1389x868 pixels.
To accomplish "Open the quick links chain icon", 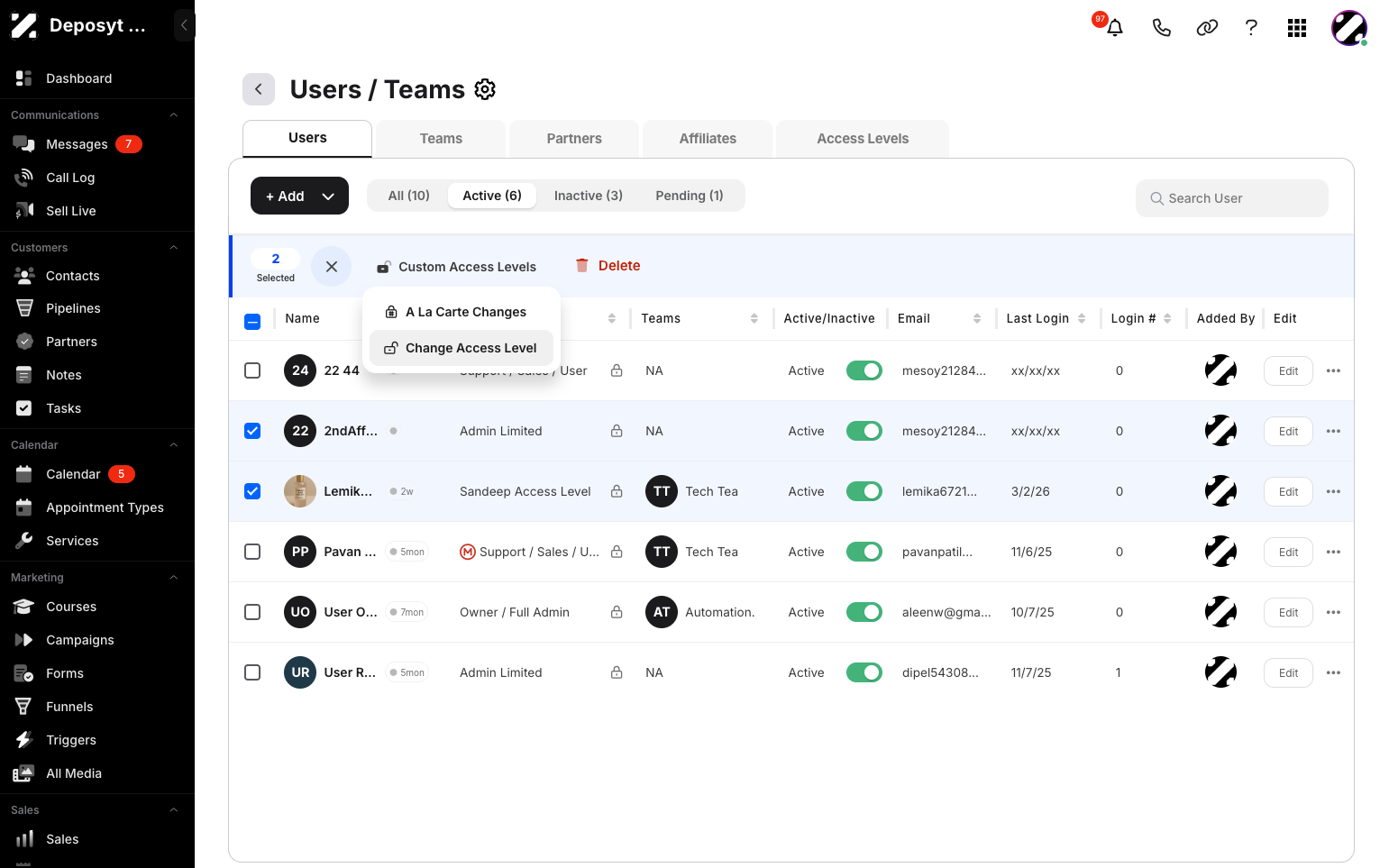I will pyautogui.click(x=1207, y=28).
